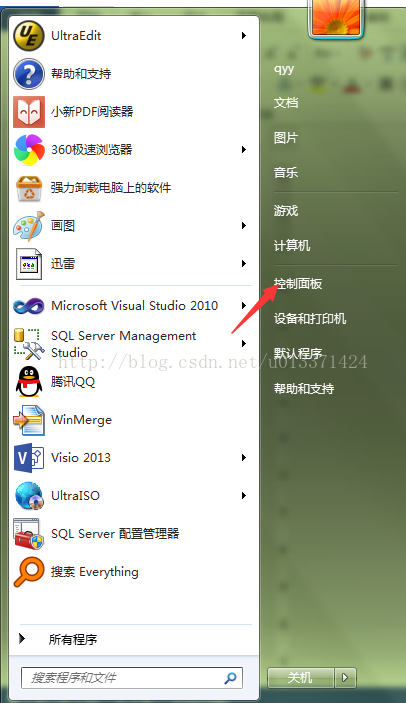Select the 搜索 Everything label
This screenshot has width=406, height=703.
pos(95,572)
